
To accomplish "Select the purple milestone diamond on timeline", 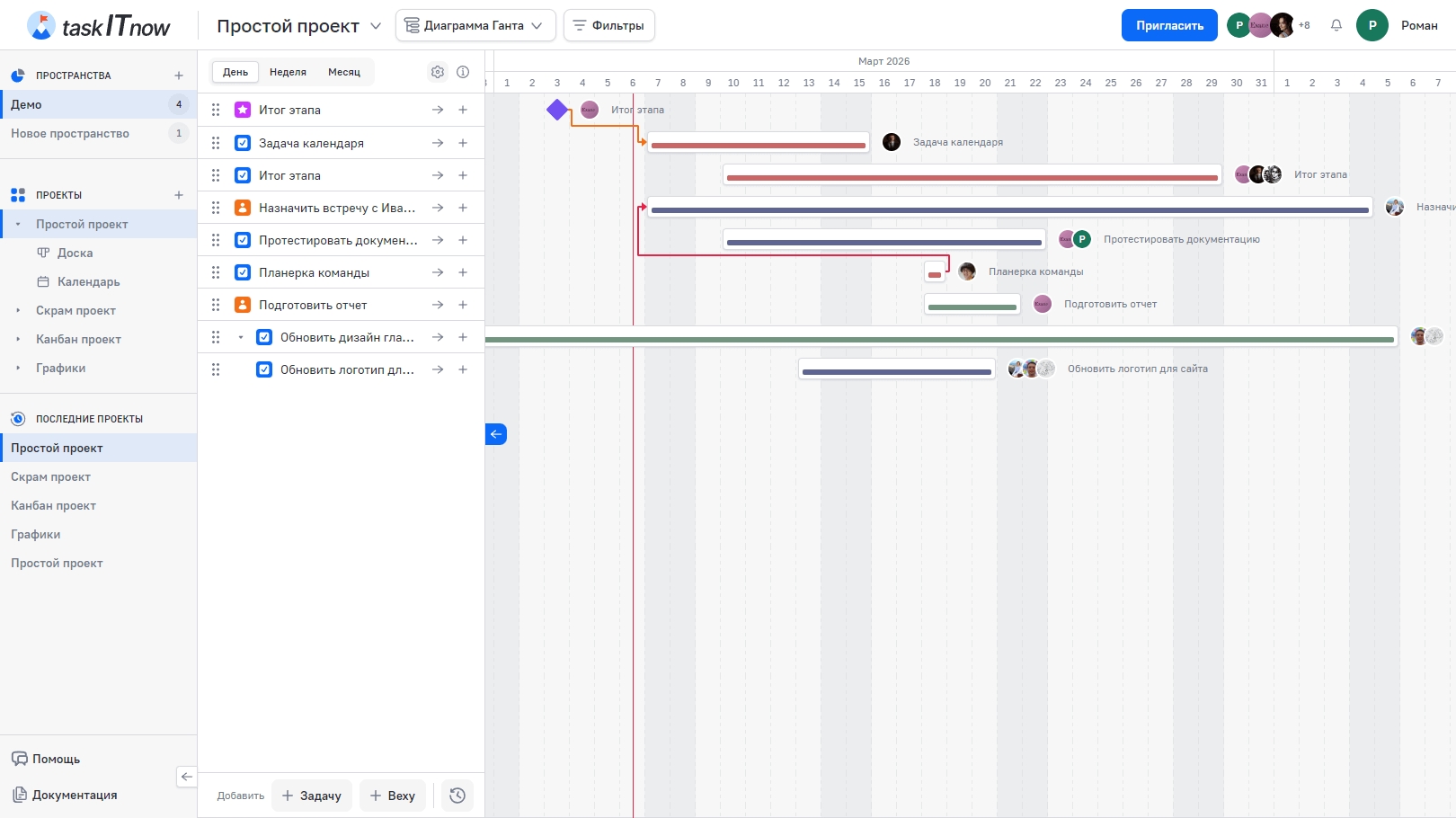I will (557, 110).
